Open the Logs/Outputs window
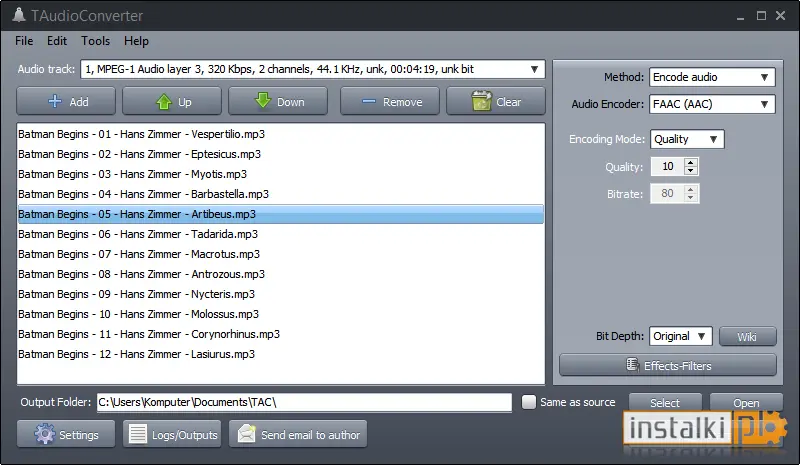Viewport: 800px width, 465px height. point(172,434)
